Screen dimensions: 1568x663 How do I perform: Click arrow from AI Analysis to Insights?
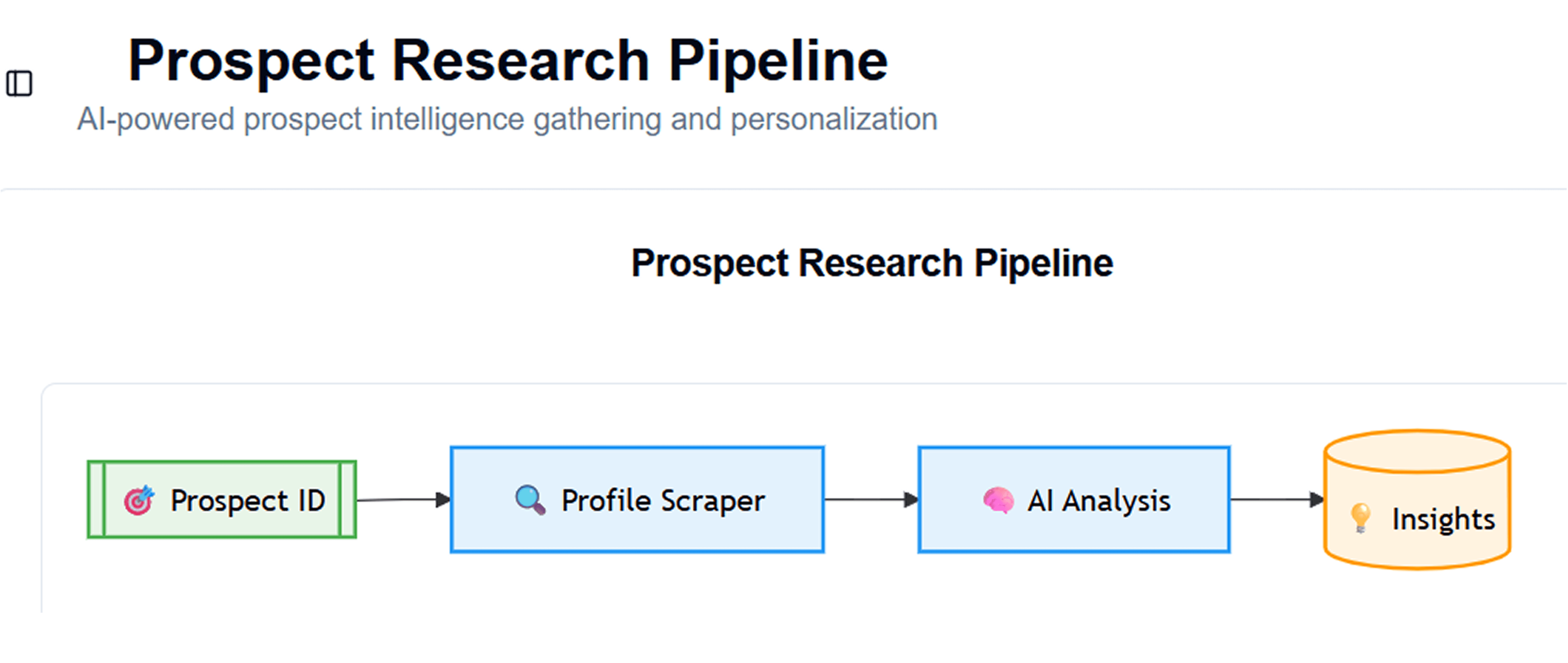coord(1277,500)
